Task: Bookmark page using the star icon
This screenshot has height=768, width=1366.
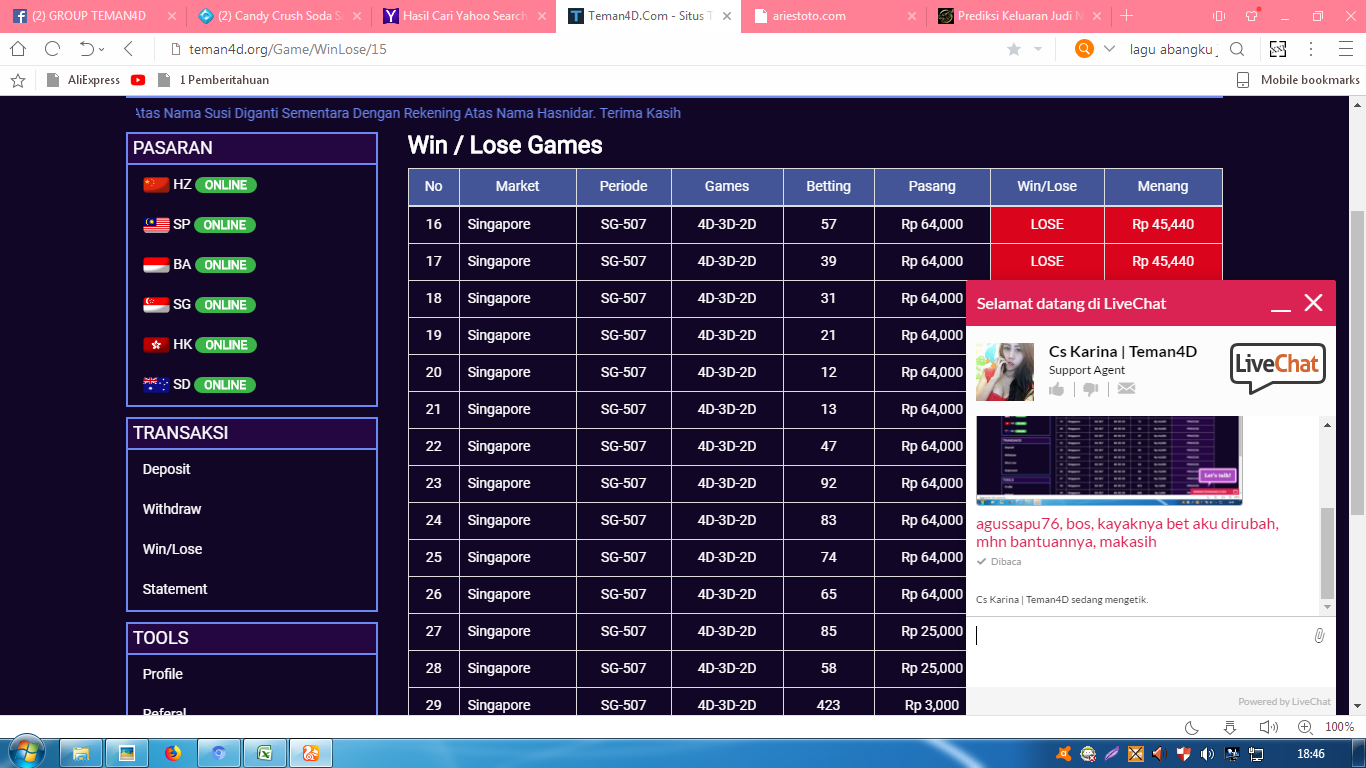Action: coord(1014,49)
